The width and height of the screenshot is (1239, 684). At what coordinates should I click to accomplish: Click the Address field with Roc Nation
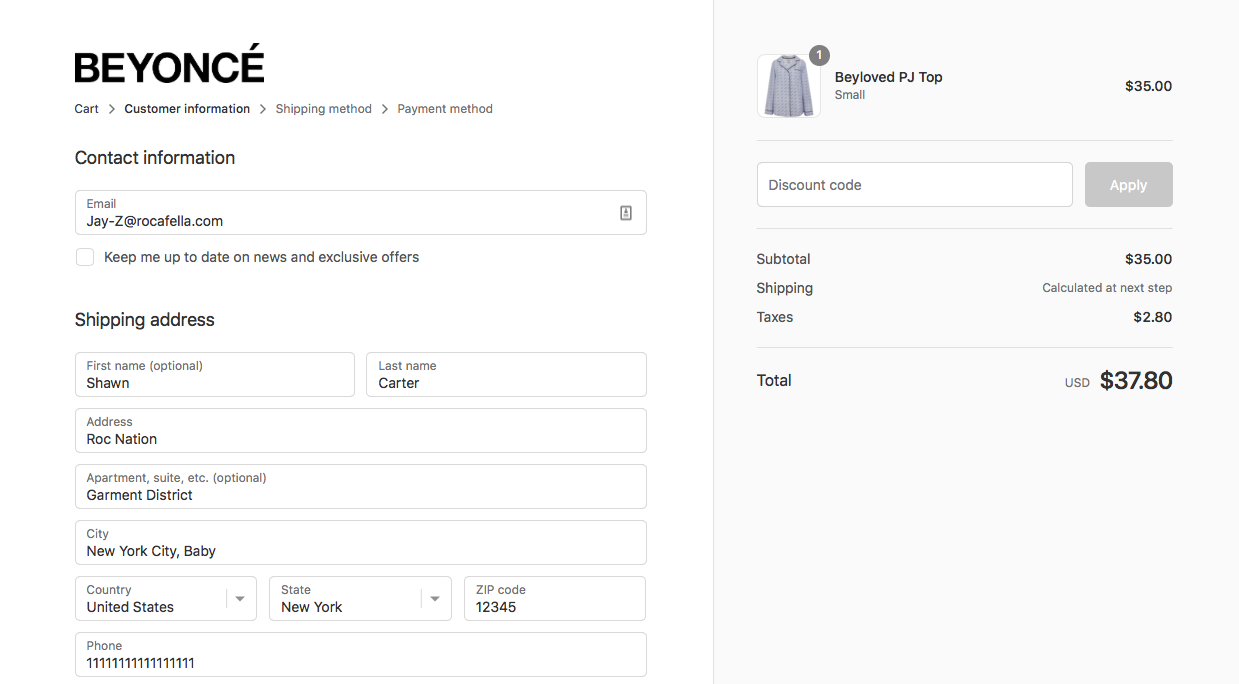pyautogui.click(x=360, y=431)
